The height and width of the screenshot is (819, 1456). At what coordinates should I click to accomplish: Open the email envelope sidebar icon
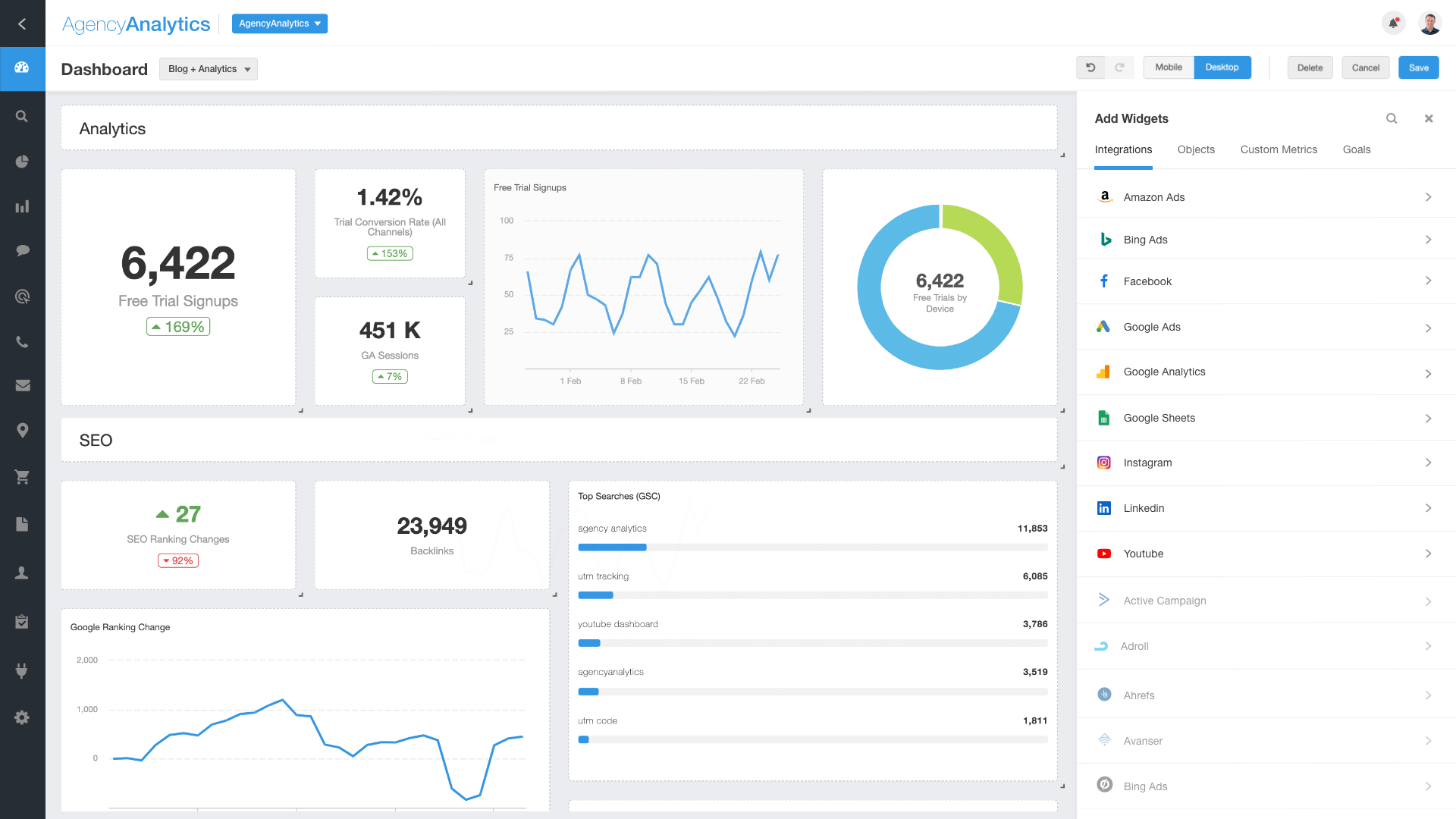[22, 385]
